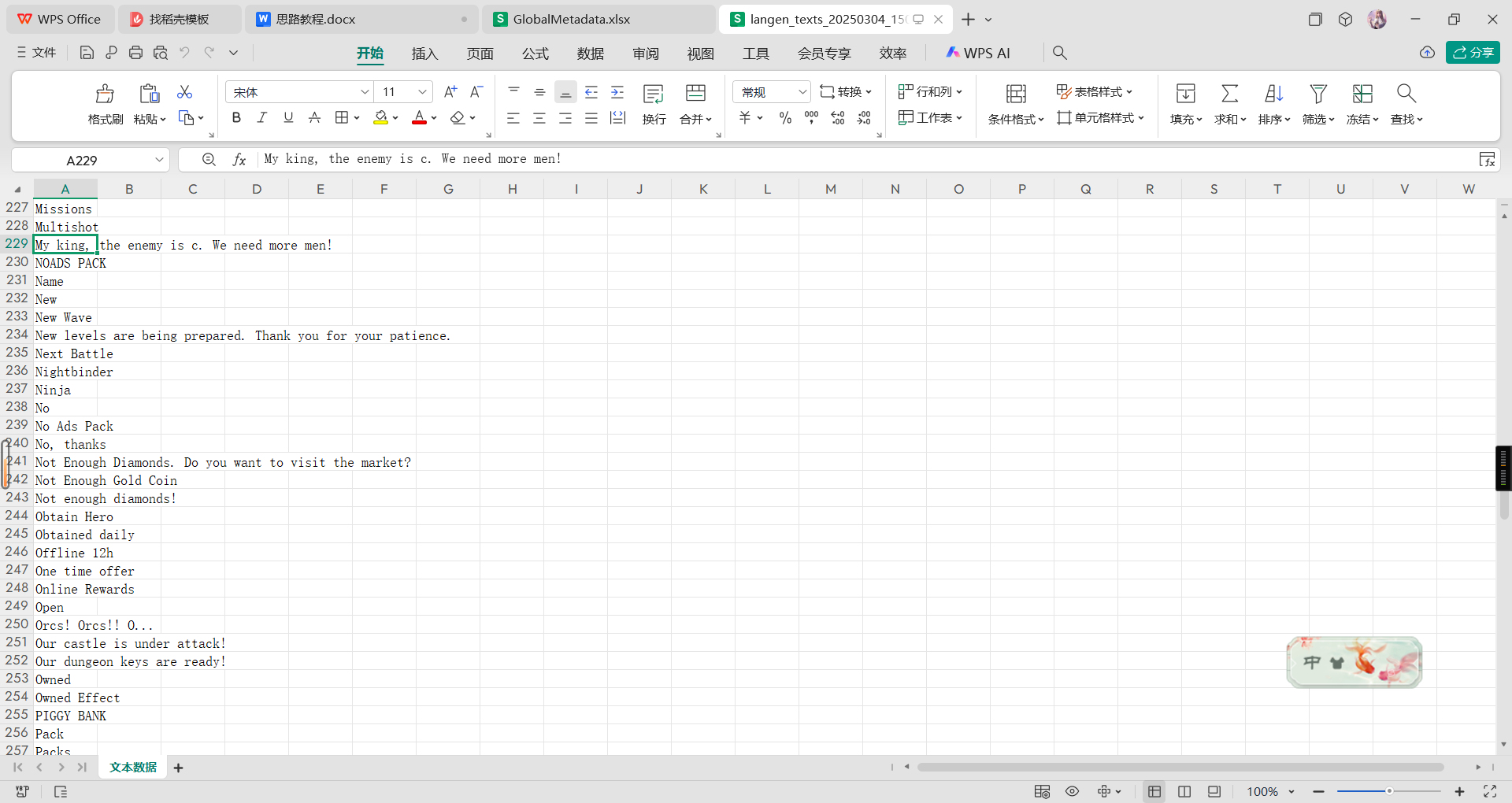Toggle center horizontal alignment

click(x=539, y=118)
